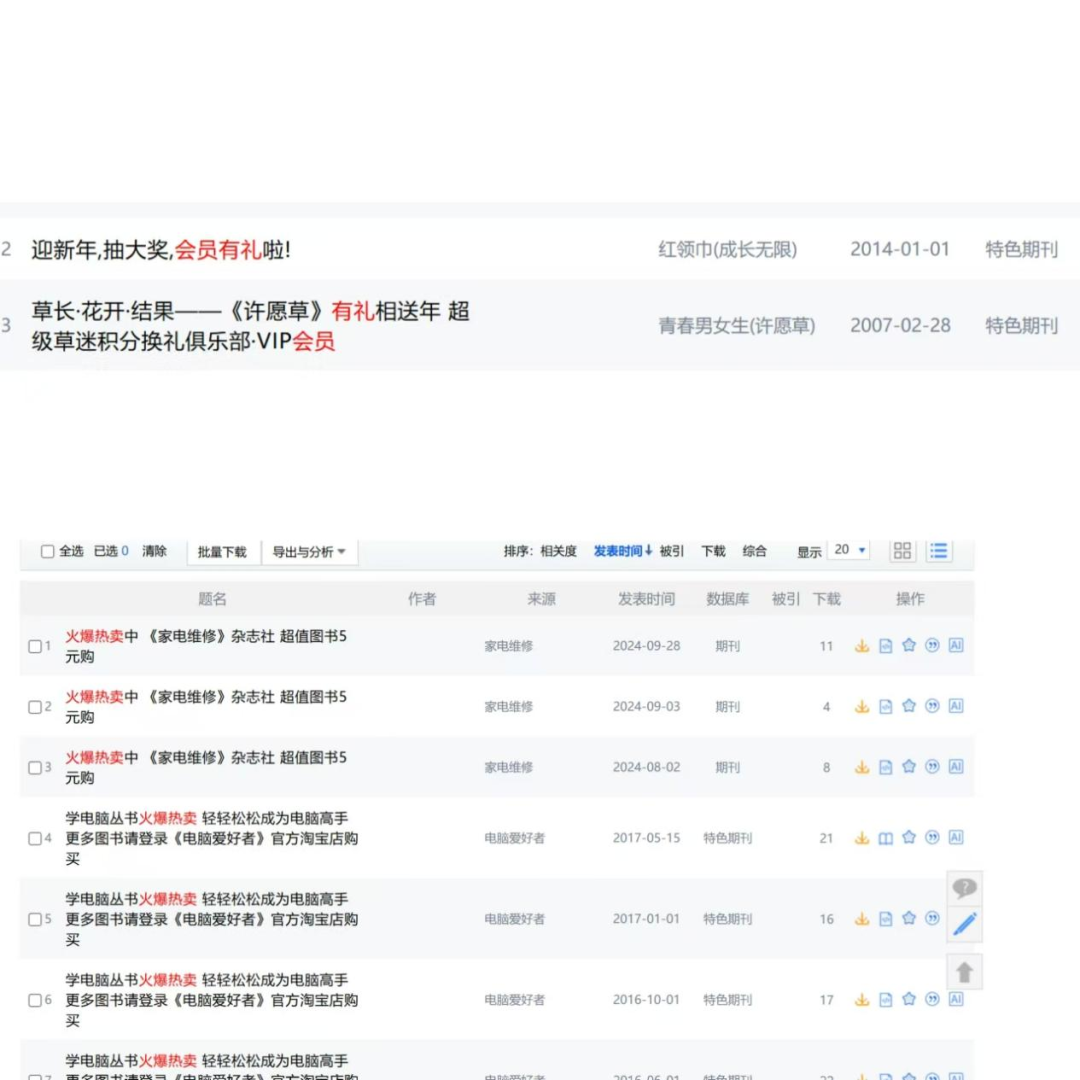Favorite the 2017-05-15 电脑爱好者 article
This screenshot has height=1080, width=1080.
pyautogui.click(x=909, y=838)
